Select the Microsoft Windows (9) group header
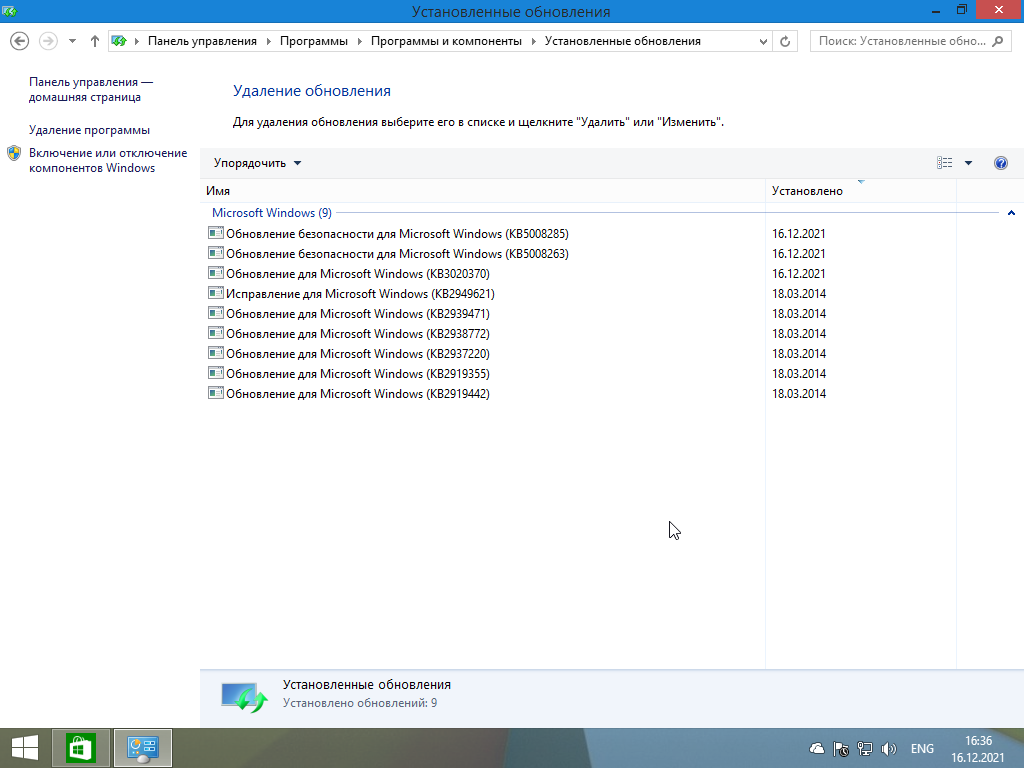Image resolution: width=1024 pixels, height=768 pixels. (x=272, y=213)
